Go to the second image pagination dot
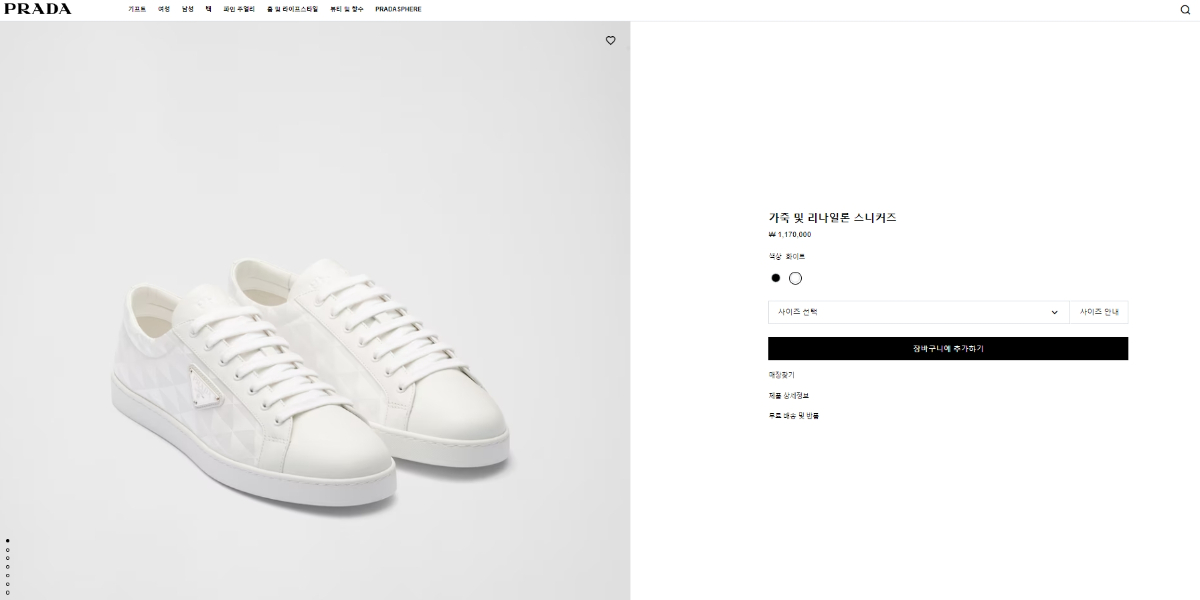Image resolution: width=1200 pixels, height=600 pixels. [8, 549]
